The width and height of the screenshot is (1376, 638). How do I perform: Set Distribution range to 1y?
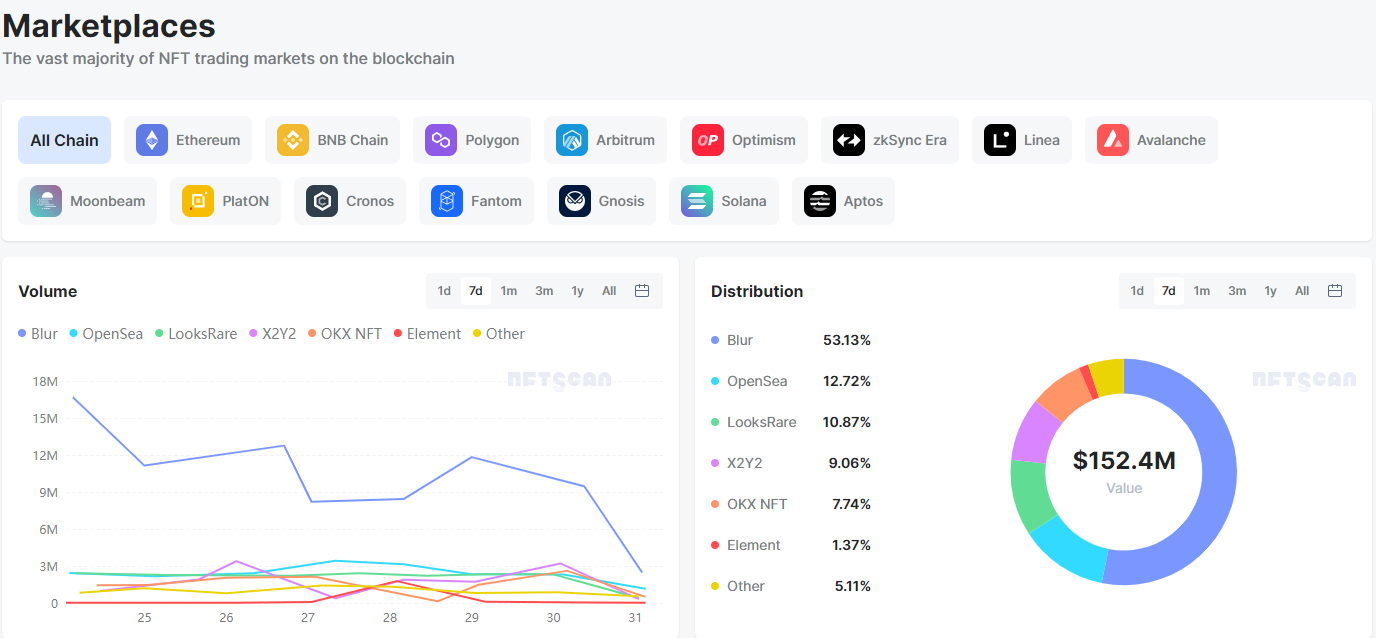point(1270,291)
